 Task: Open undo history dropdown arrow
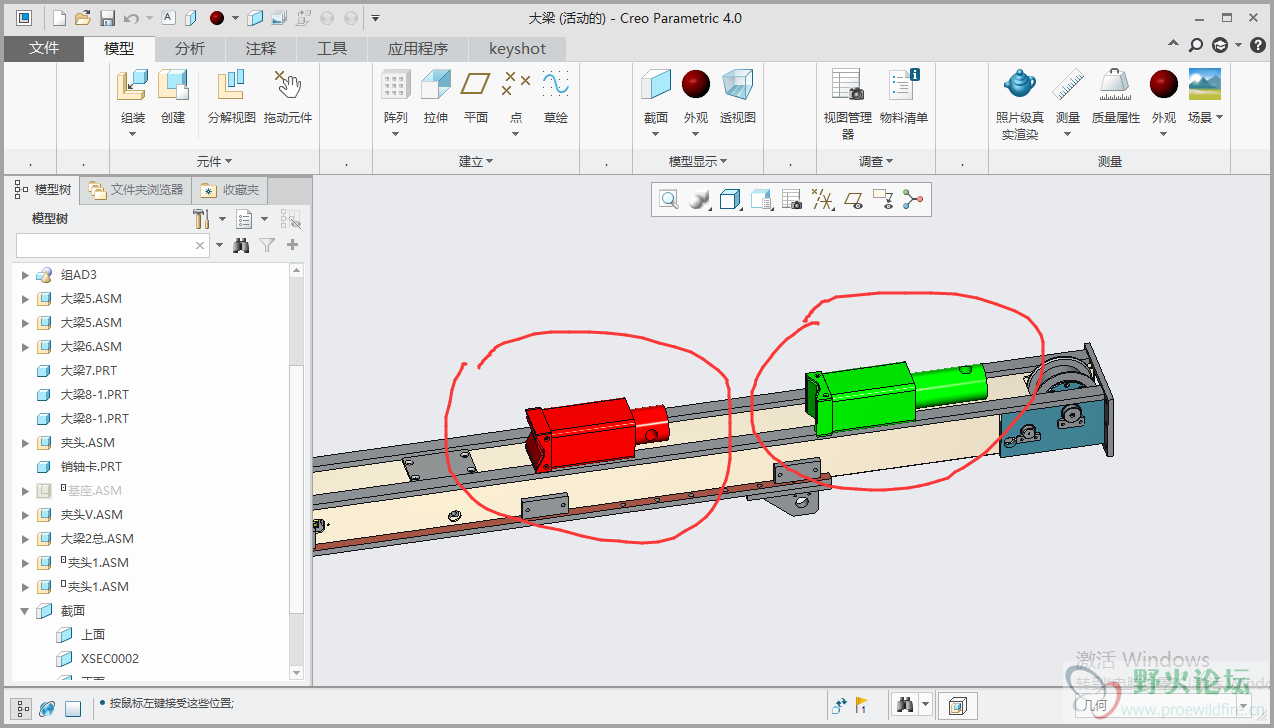click(x=149, y=18)
